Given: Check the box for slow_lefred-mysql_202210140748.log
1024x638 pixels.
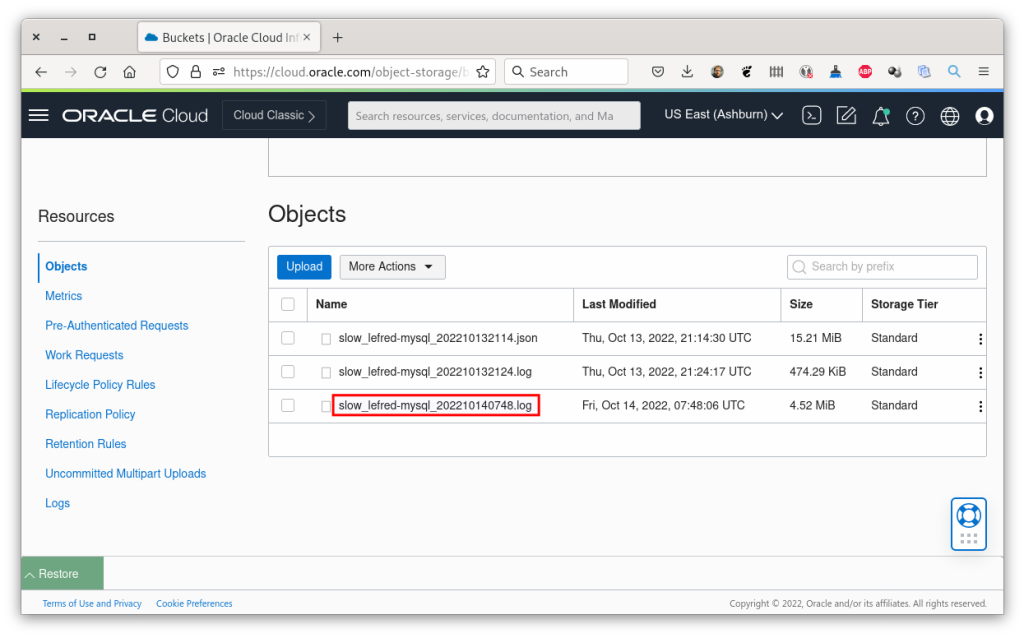Looking at the screenshot, I should pos(288,406).
